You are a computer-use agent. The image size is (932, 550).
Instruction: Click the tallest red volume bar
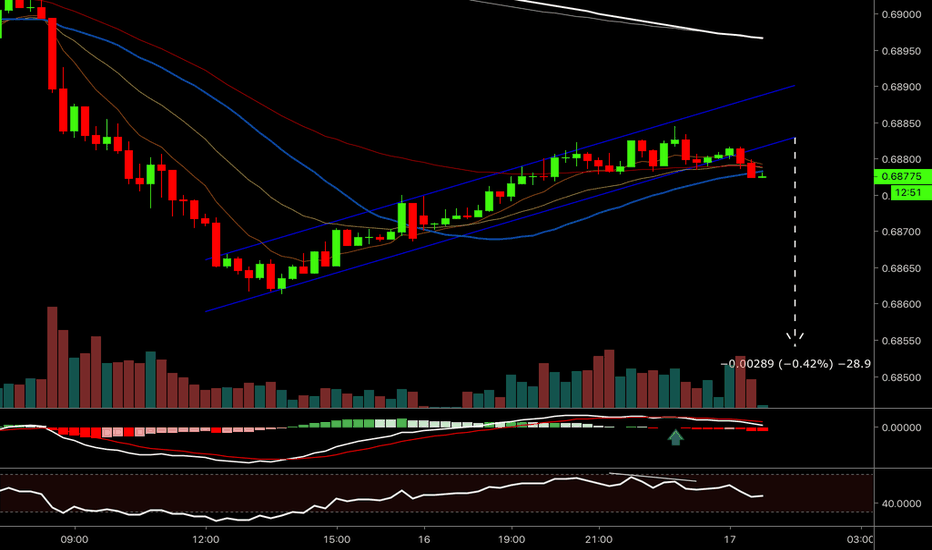coord(52,357)
